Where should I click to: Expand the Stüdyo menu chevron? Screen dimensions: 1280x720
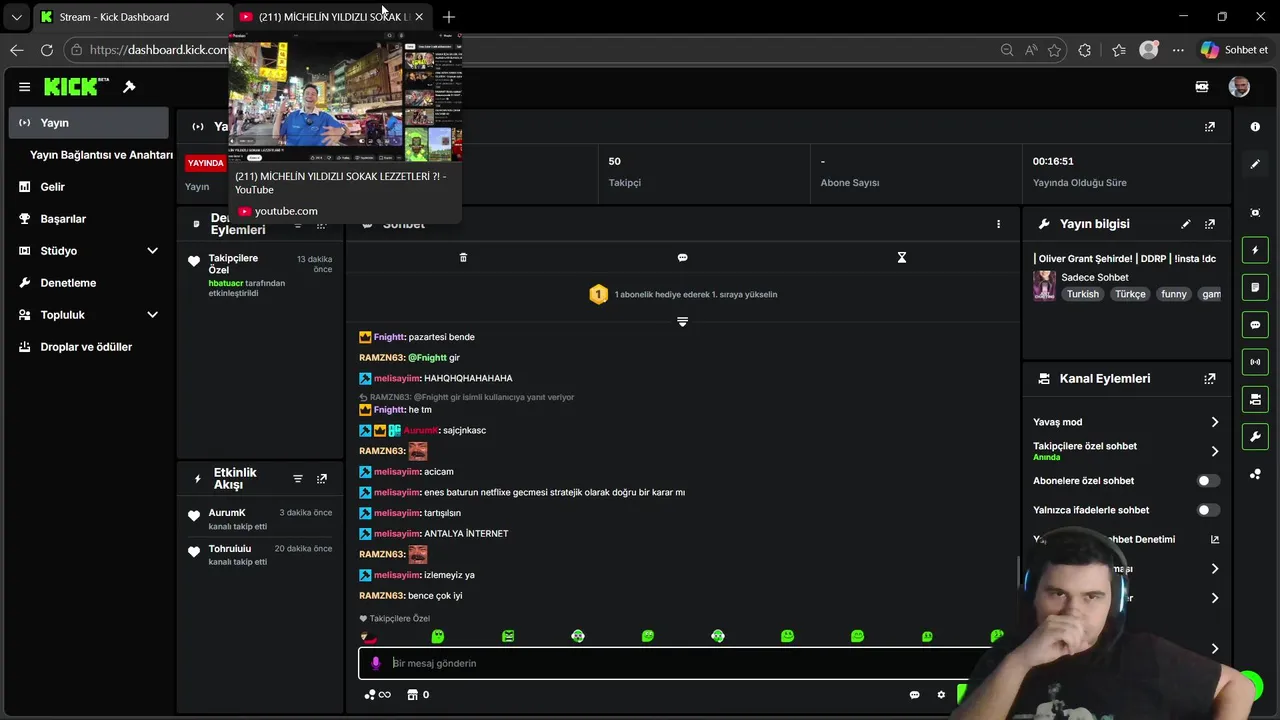point(152,251)
